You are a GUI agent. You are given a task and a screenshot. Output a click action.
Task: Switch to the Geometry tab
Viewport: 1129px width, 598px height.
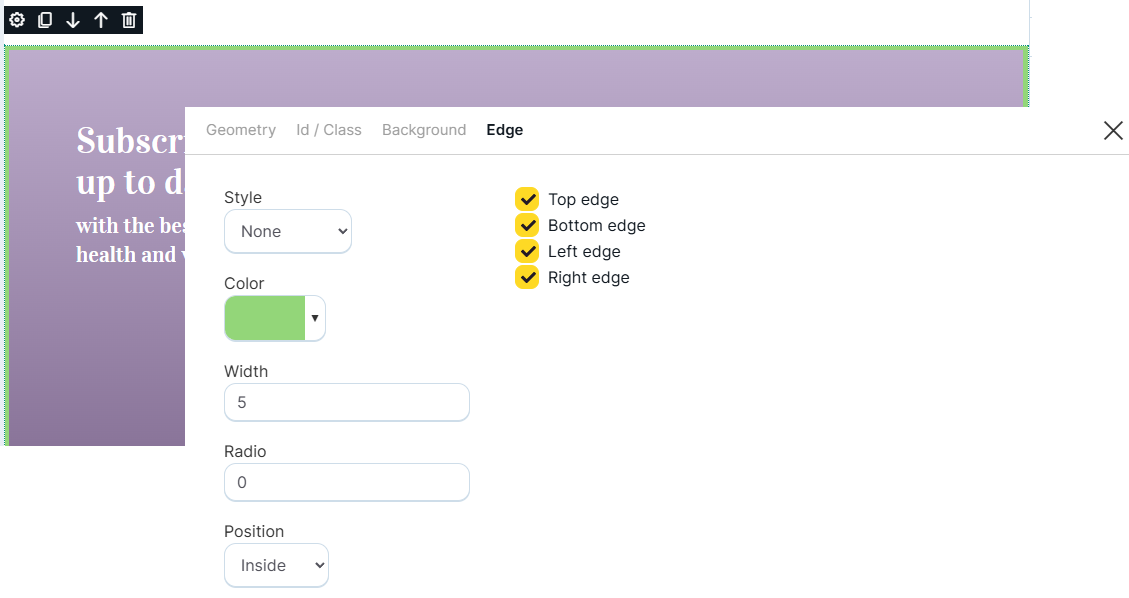[x=241, y=130]
